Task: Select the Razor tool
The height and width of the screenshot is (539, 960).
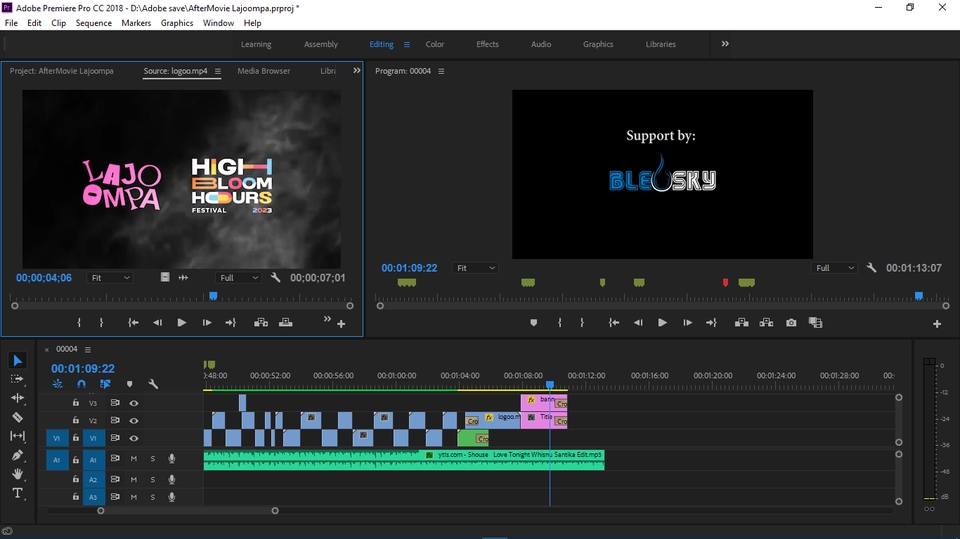Action: [x=17, y=417]
